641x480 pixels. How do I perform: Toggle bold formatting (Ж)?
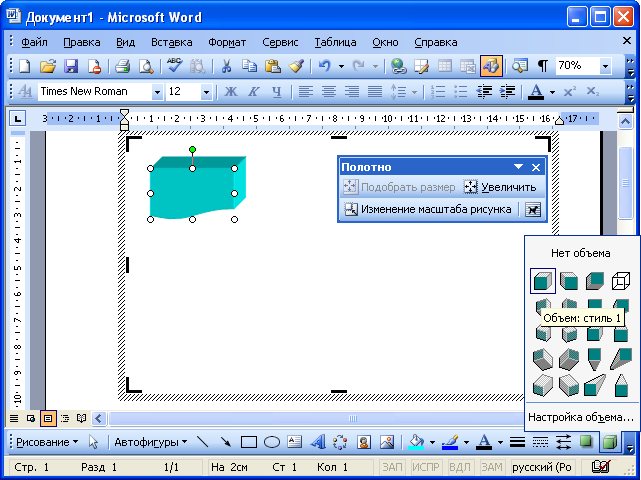[x=231, y=92]
